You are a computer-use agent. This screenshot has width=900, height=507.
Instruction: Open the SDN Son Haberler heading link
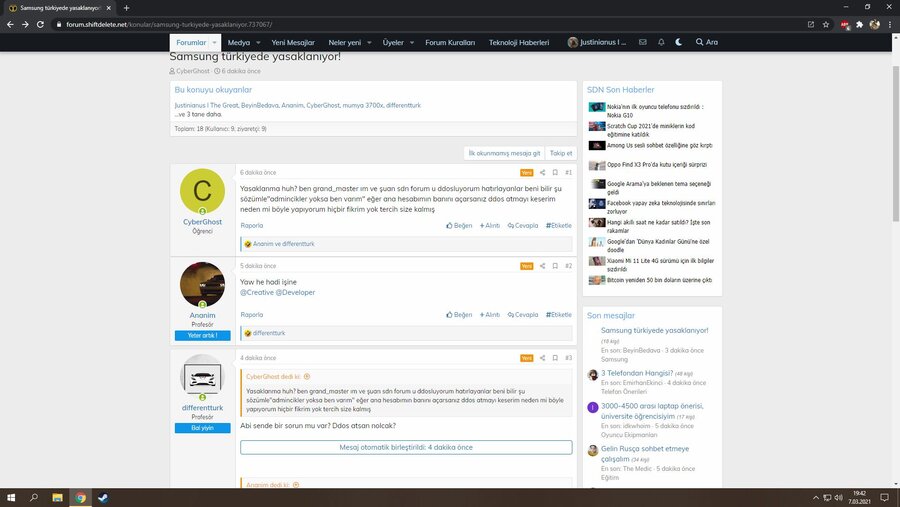click(620, 90)
